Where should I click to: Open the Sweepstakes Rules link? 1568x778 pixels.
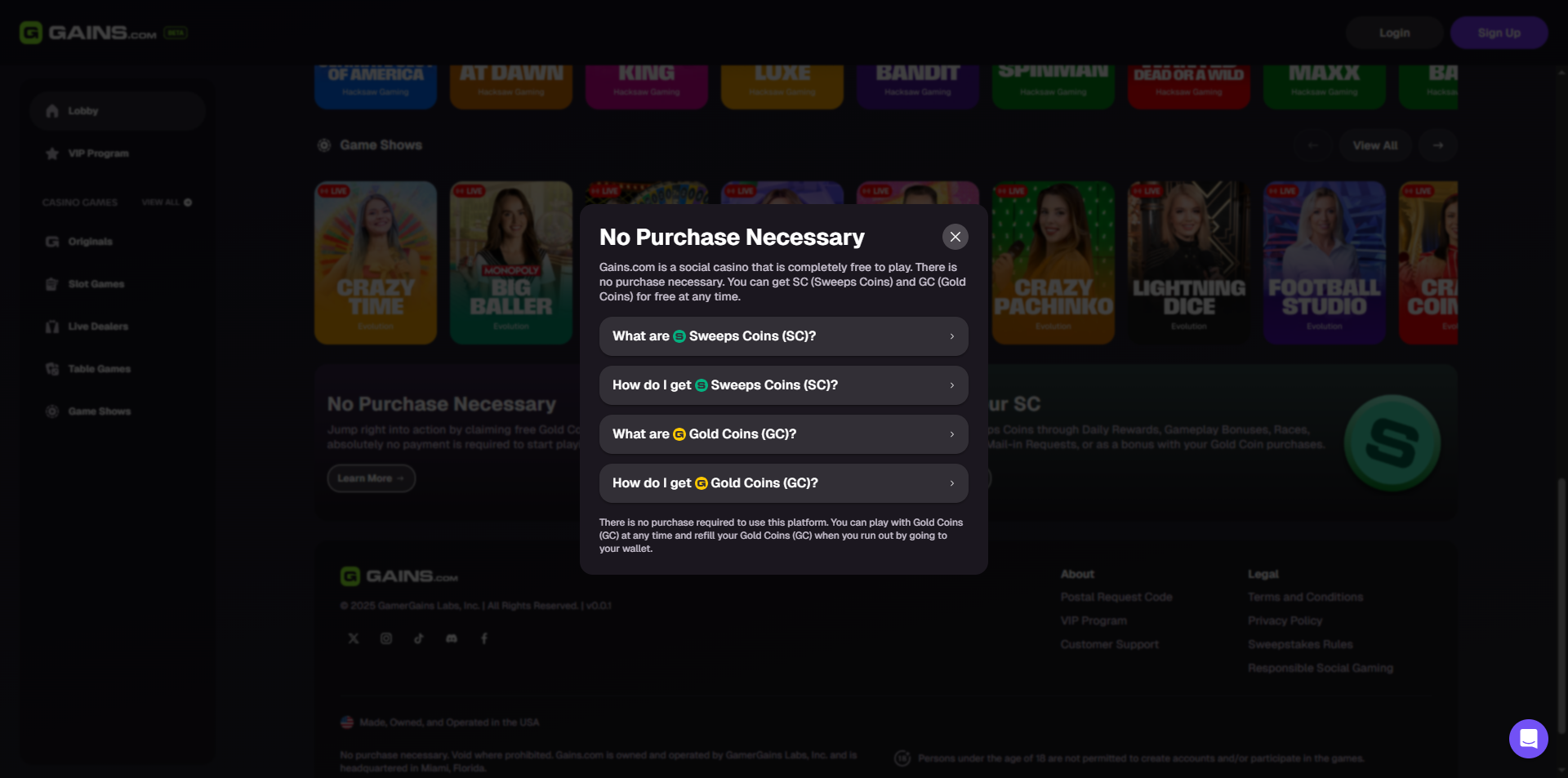pyautogui.click(x=1300, y=644)
